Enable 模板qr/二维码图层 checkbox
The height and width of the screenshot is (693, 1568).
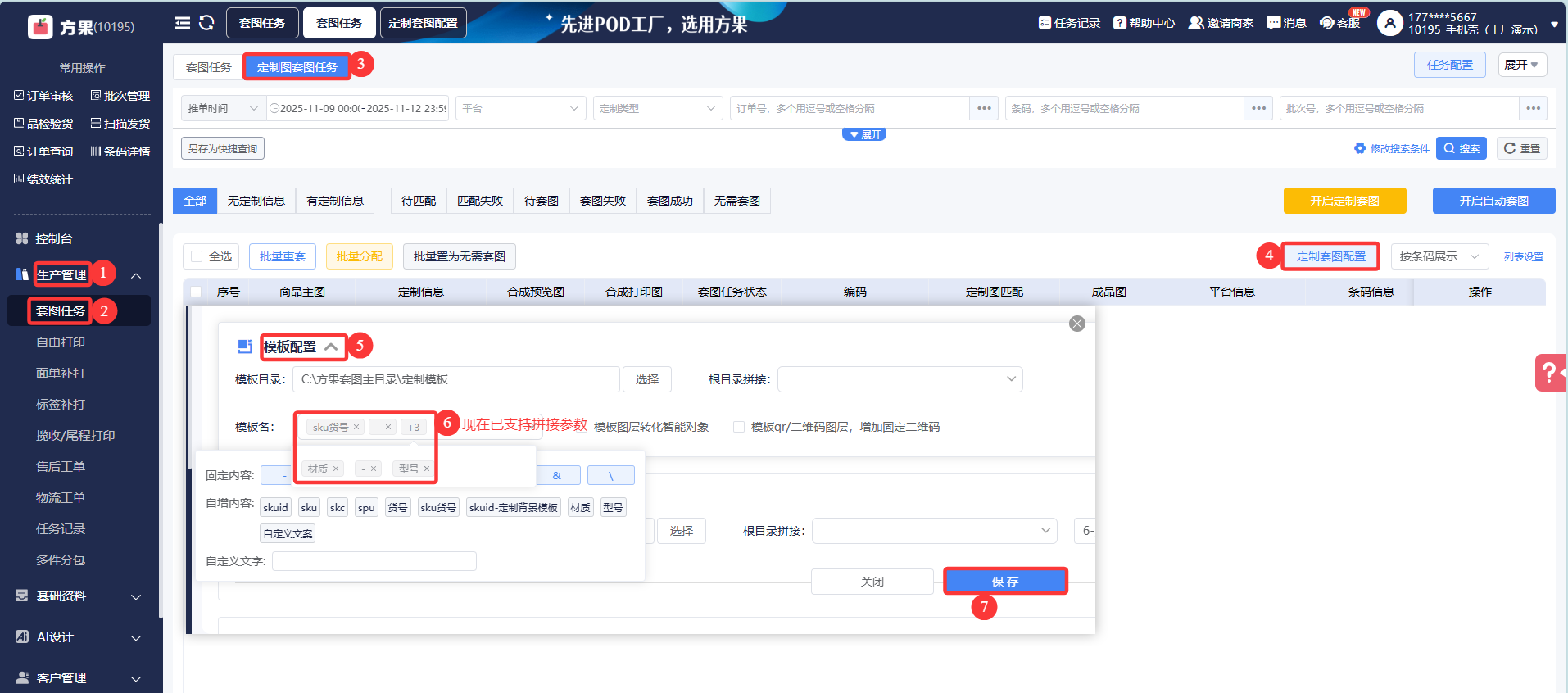[739, 427]
